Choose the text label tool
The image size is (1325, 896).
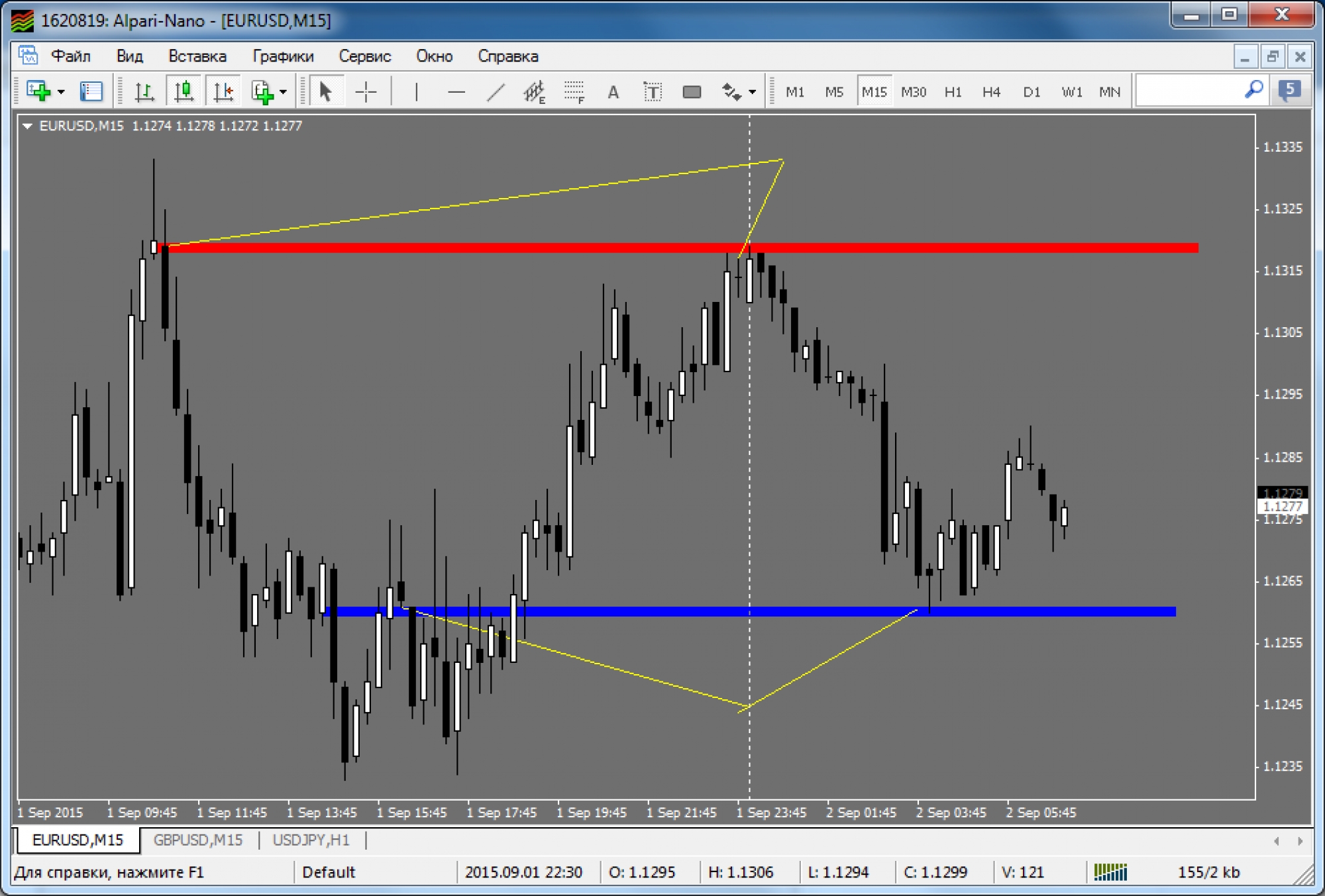pyautogui.click(x=652, y=91)
